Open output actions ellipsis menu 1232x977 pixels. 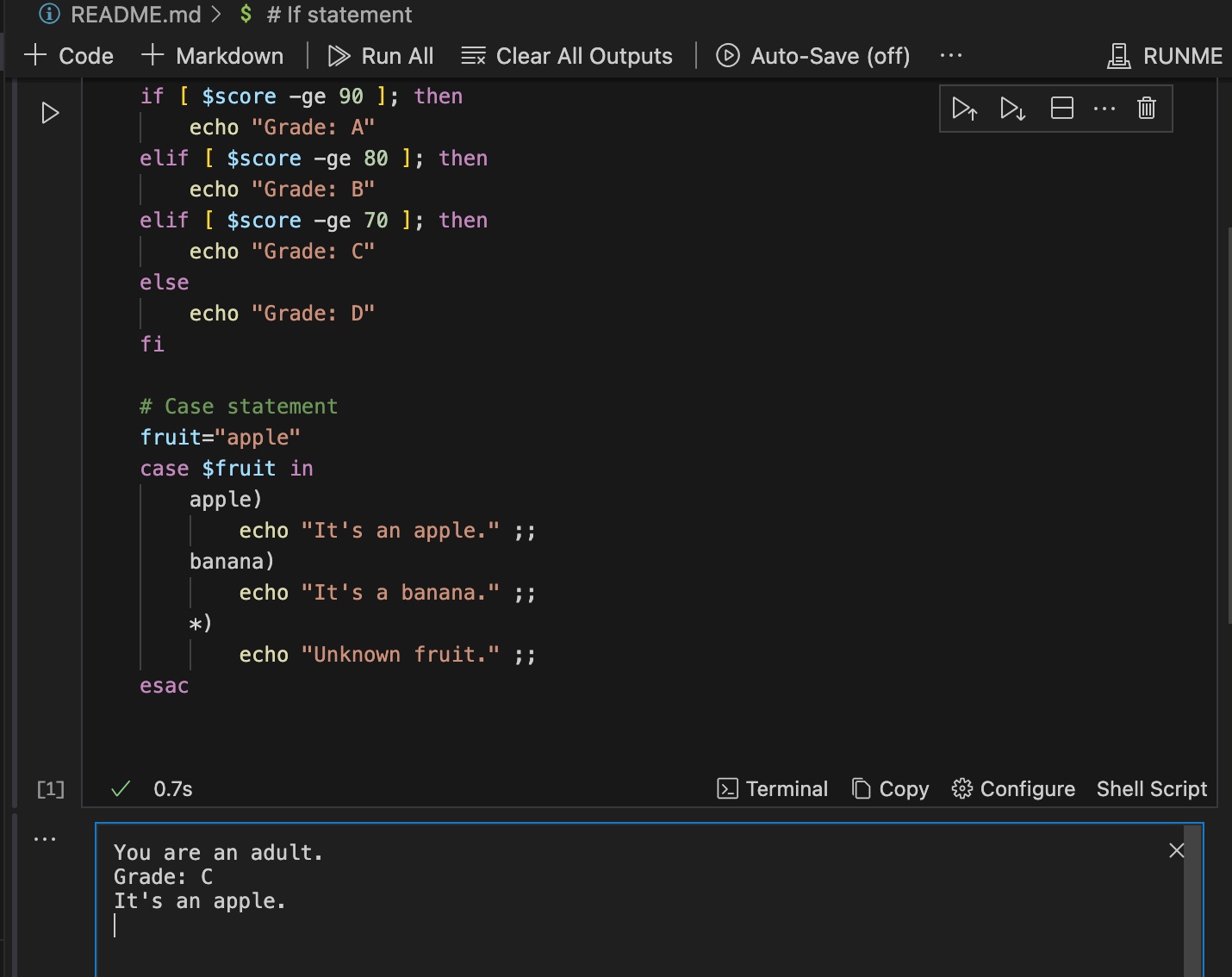pos(45,838)
